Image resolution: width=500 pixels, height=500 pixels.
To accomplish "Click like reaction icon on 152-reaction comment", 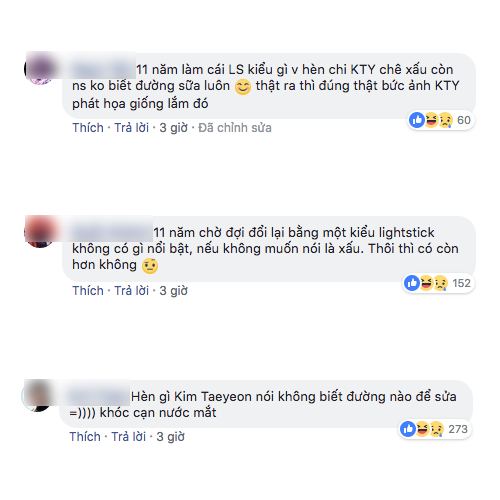I will tap(412, 283).
